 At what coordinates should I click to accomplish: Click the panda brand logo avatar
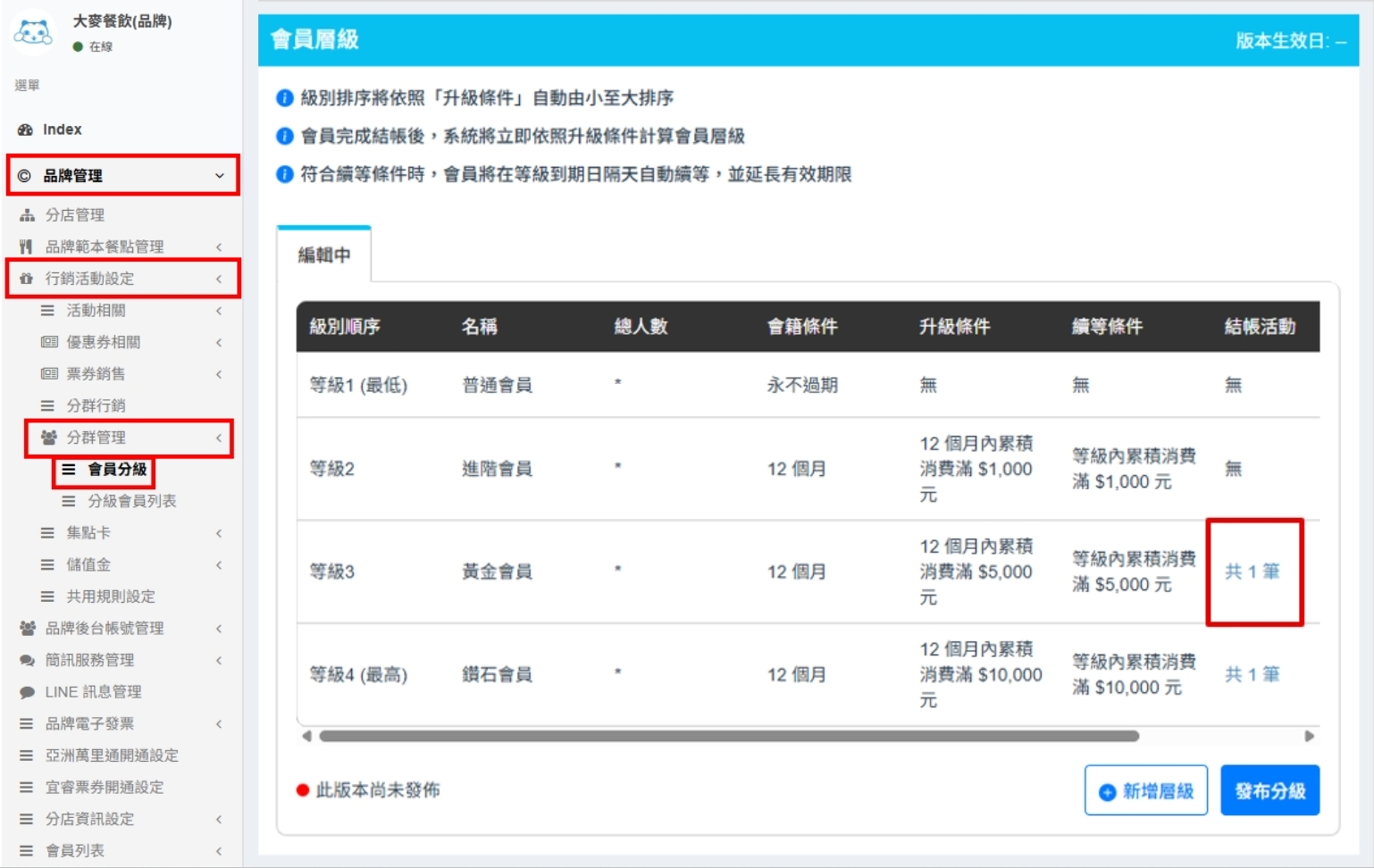tap(33, 33)
